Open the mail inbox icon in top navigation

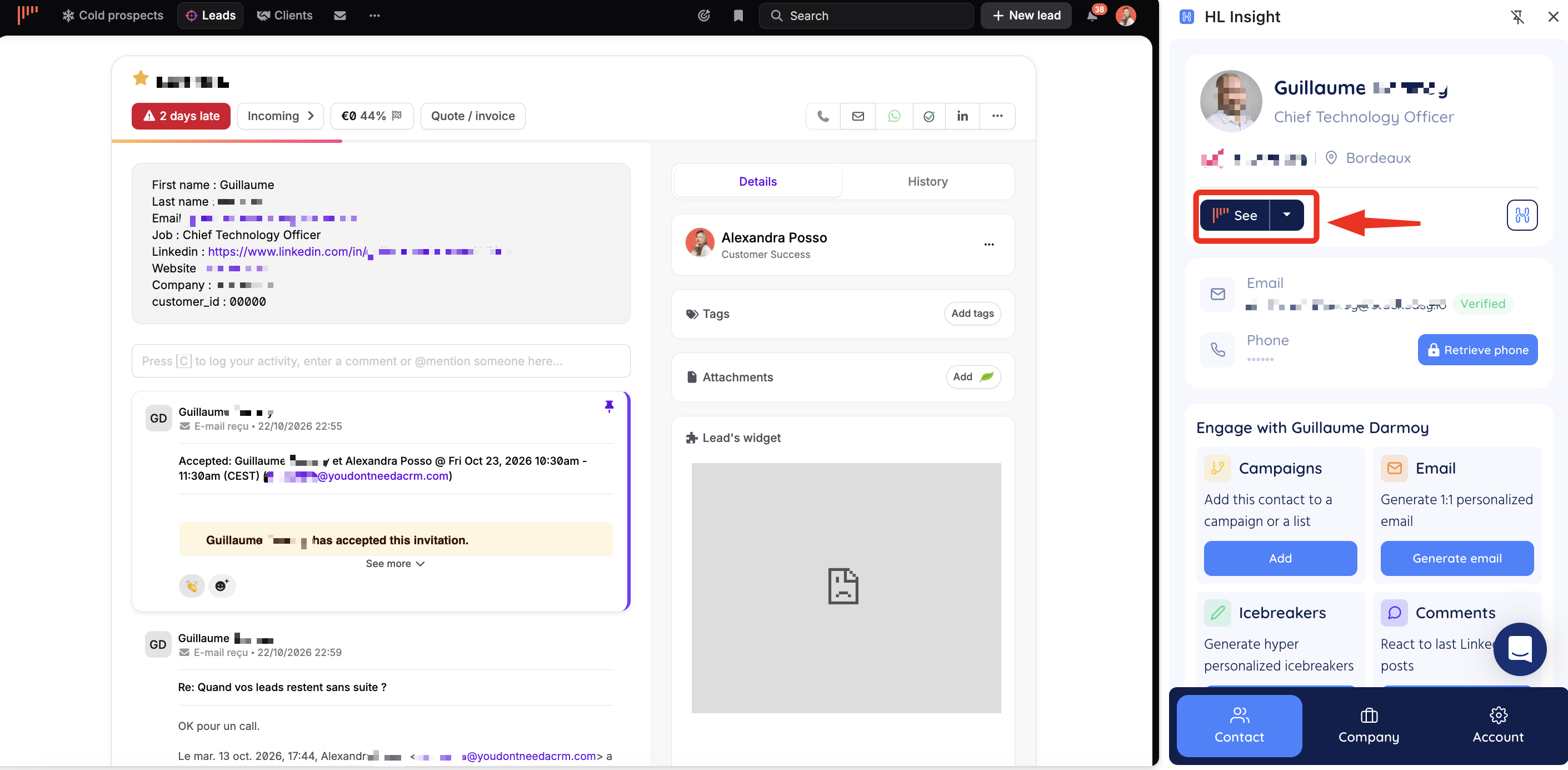pos(340,15)
